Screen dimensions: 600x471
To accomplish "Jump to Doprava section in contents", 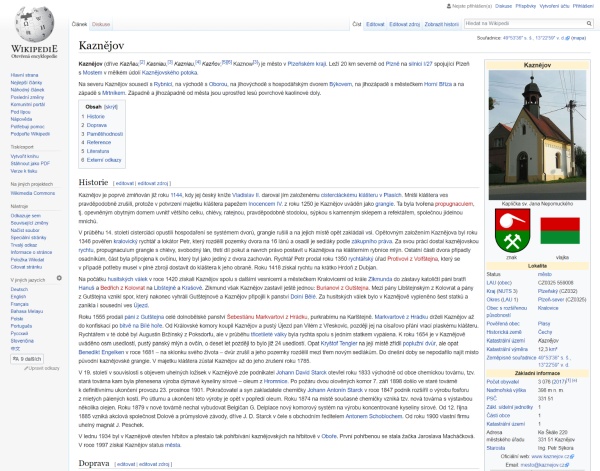I will click(x=97, y=125).
